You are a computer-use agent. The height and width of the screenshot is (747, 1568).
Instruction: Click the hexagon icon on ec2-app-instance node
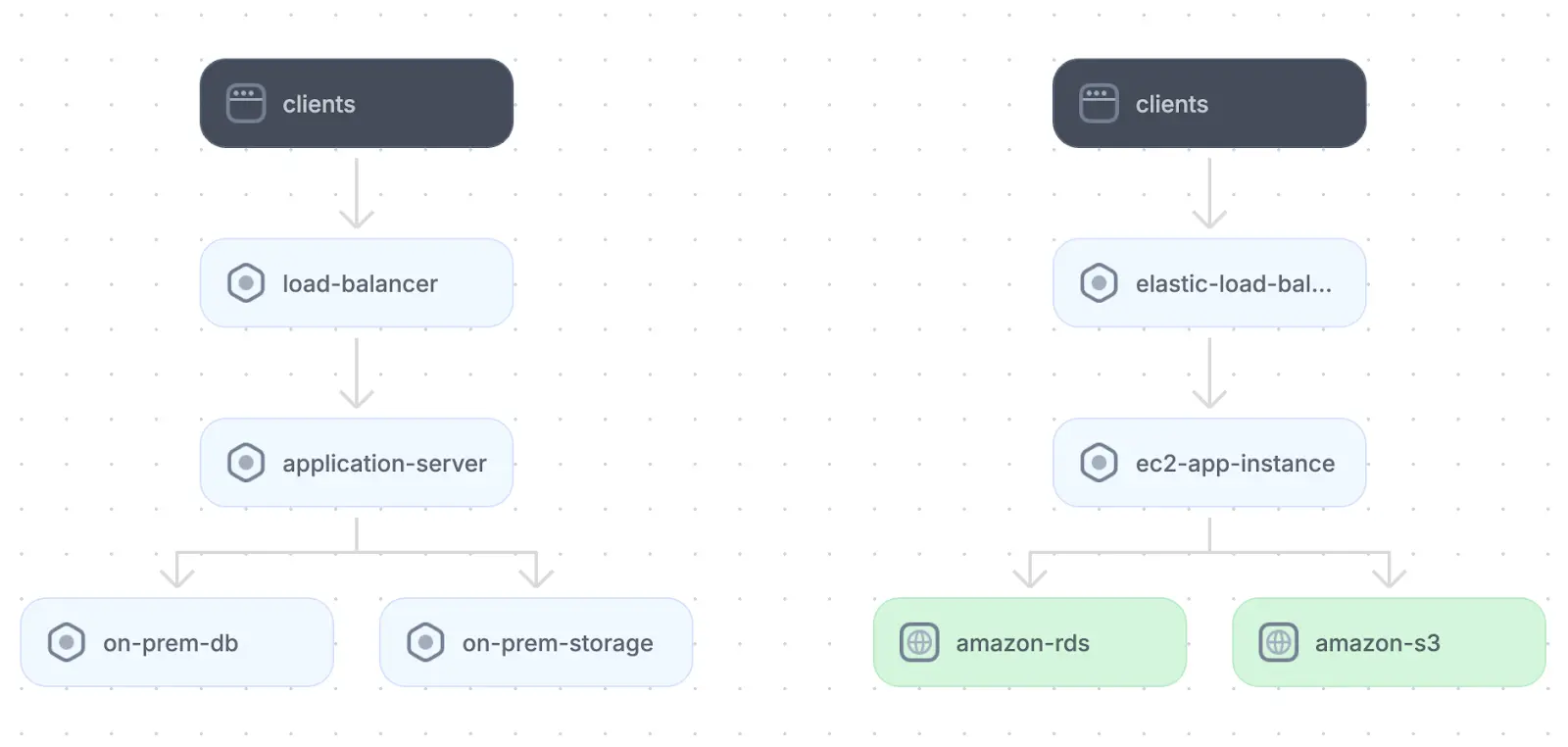tap(1099, 463)
